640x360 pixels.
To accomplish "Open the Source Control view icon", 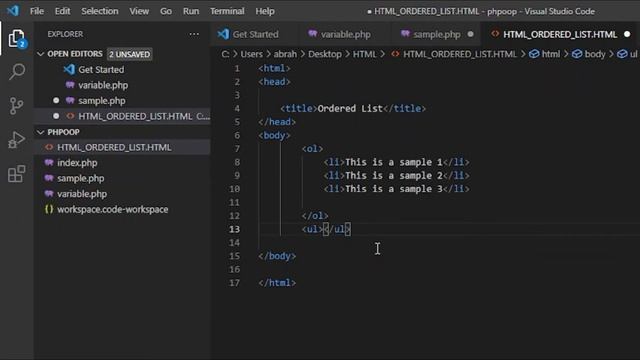I will [x=17, y=106].
